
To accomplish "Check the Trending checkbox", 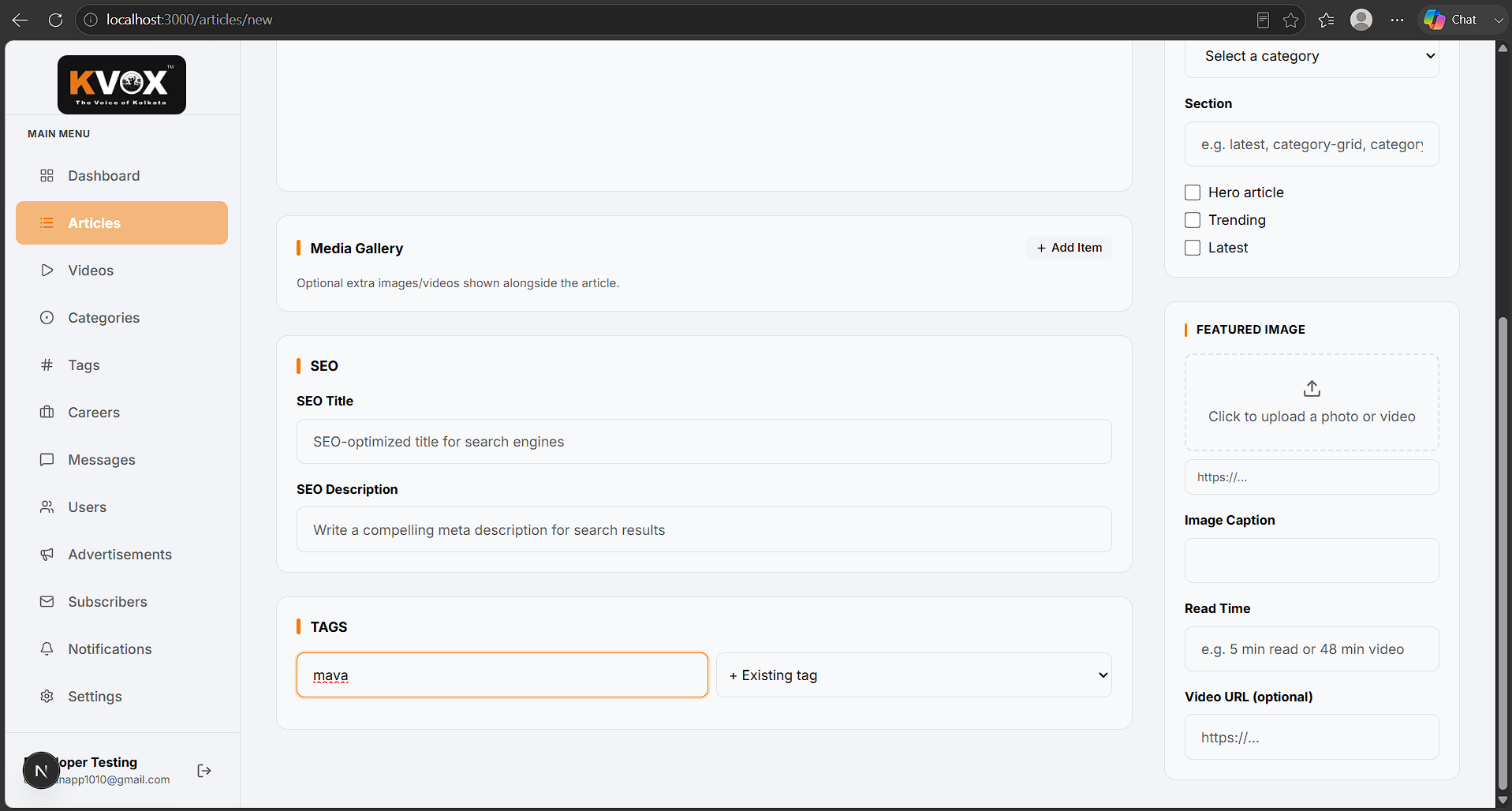I will pyautogui.click(x=1193, y=220).
